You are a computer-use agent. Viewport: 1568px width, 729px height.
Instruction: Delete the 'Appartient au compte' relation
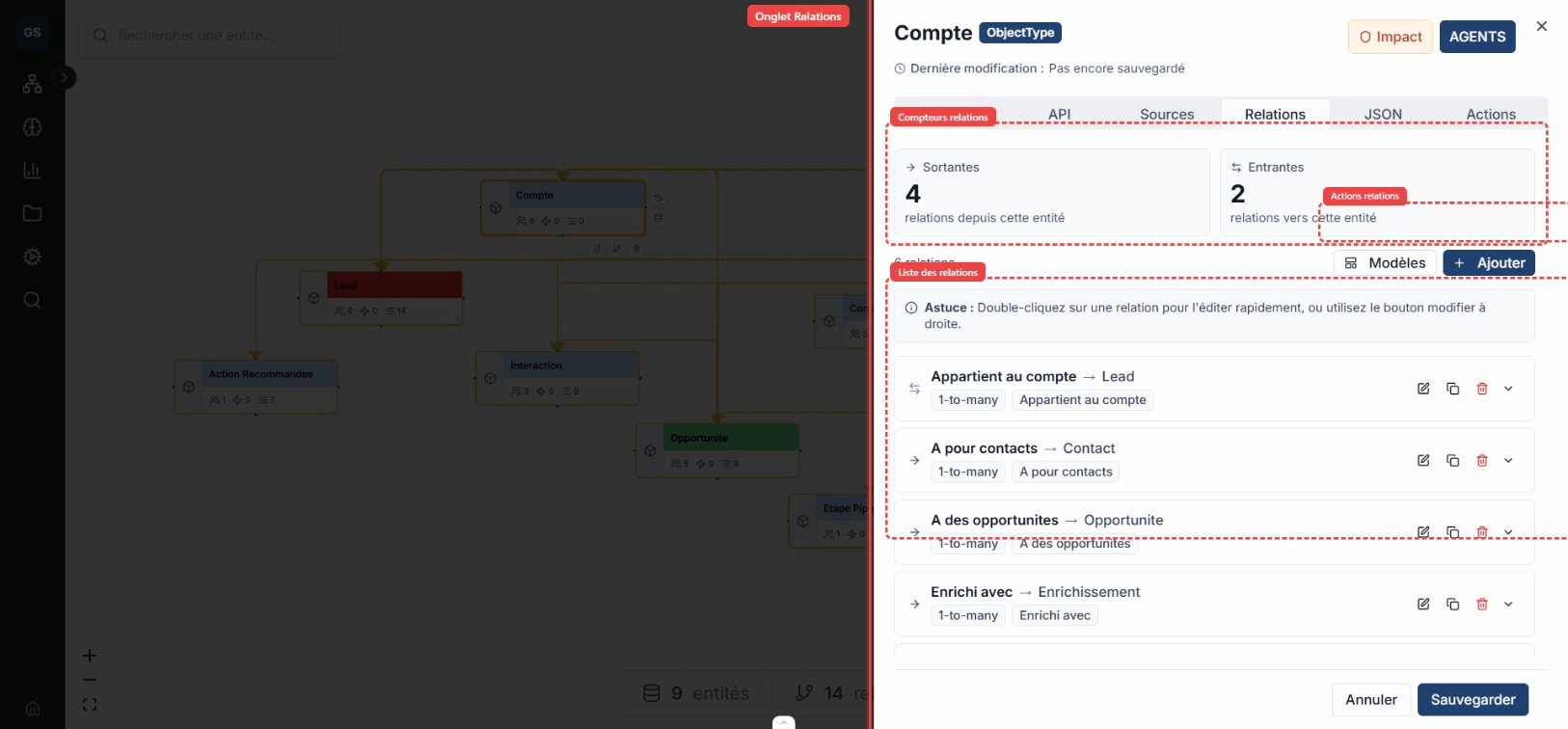coord(1482,389)
